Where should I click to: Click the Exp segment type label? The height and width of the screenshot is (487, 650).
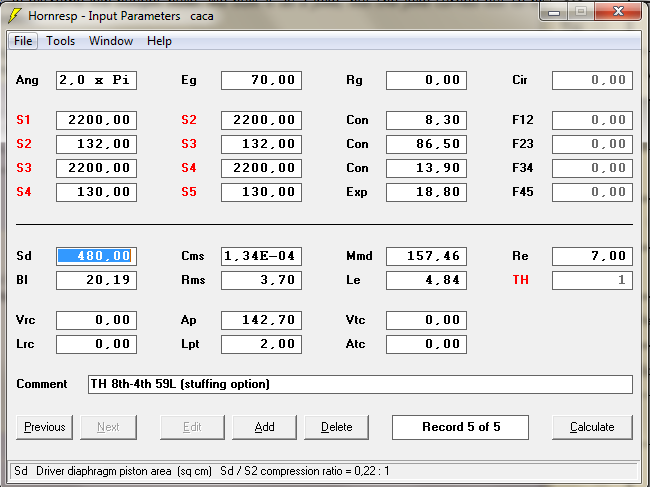point(357,192)
